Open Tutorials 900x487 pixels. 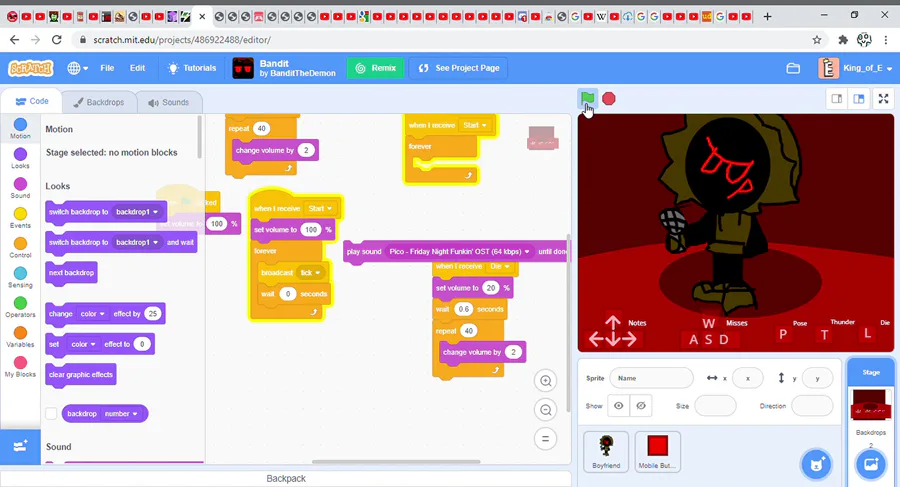(192, 68)
